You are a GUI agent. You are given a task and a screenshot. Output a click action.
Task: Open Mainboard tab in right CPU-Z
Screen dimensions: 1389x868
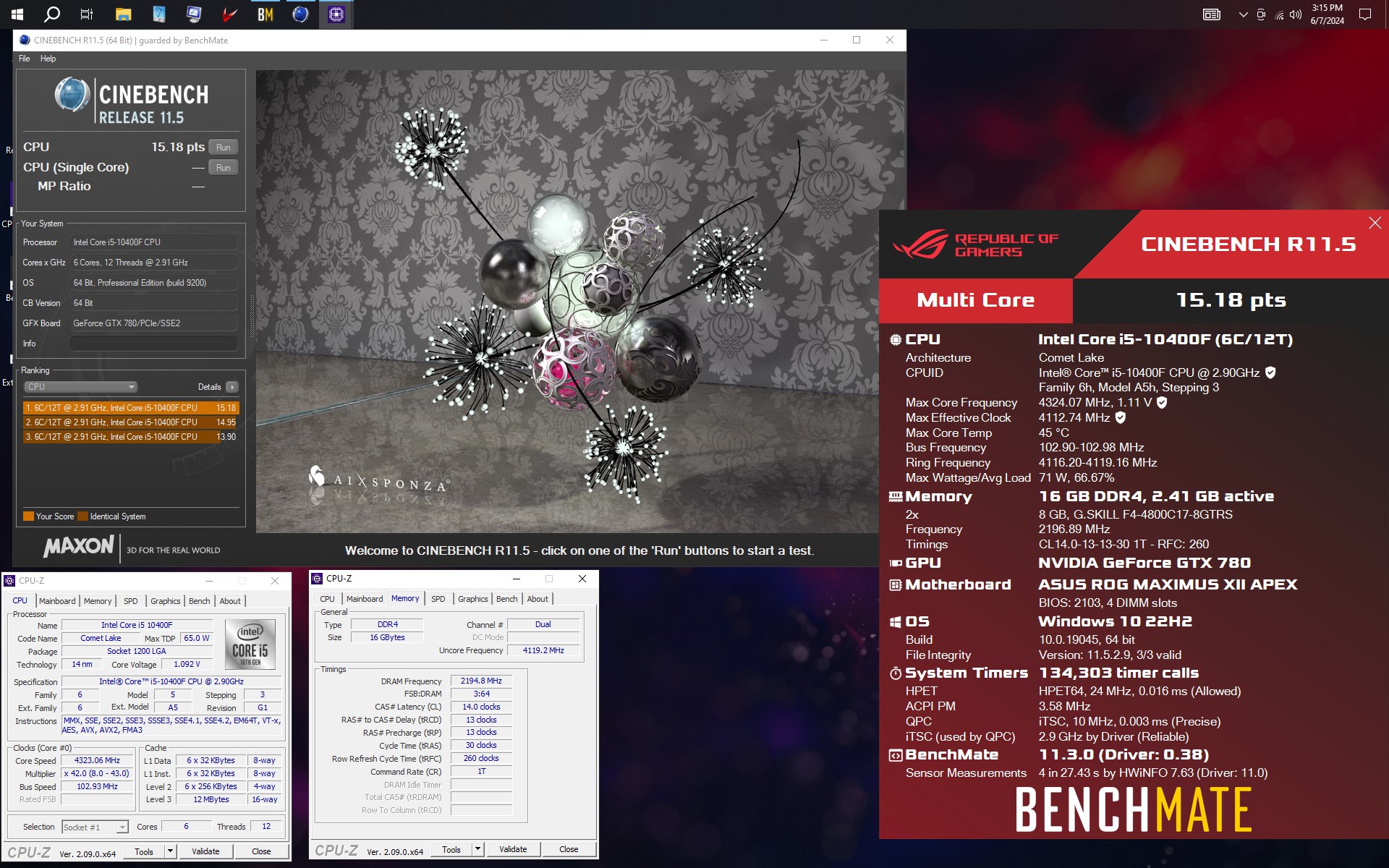(x=365, y=599)
